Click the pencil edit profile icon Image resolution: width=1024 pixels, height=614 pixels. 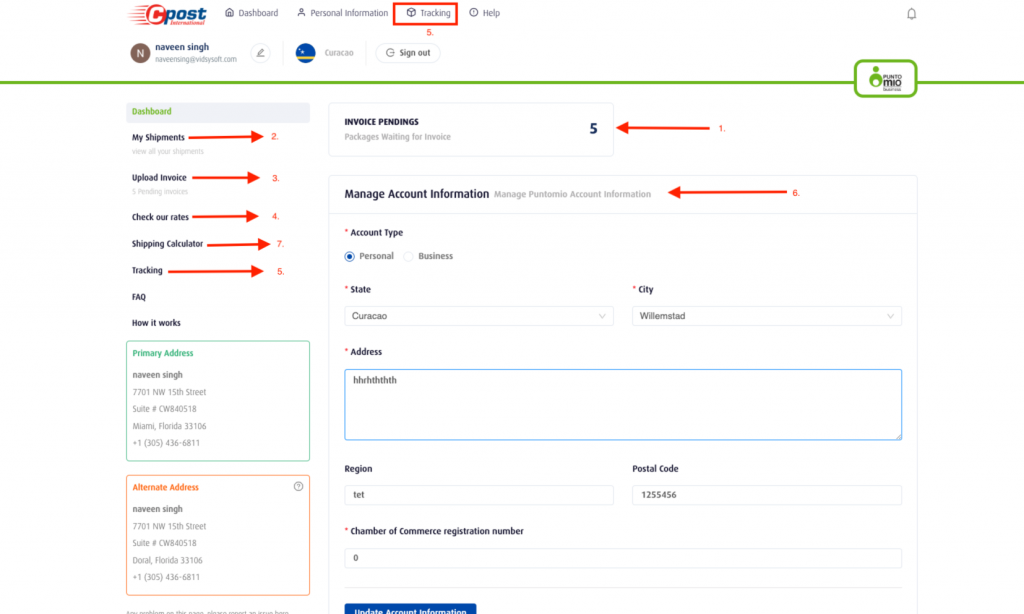[x=261, y=53]
